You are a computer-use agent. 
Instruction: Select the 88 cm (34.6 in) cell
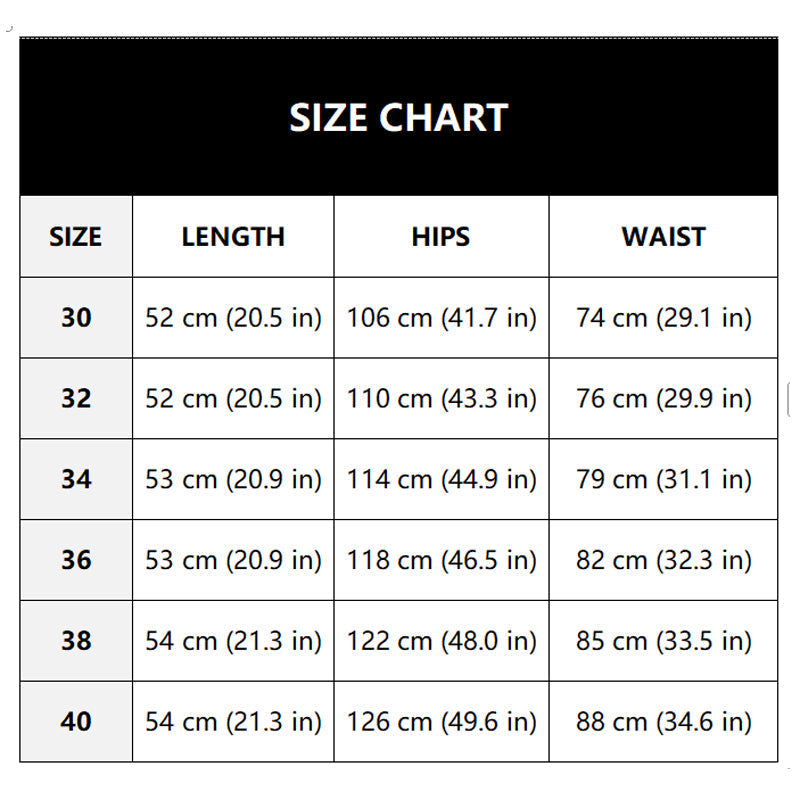click(x=663, y=721)
